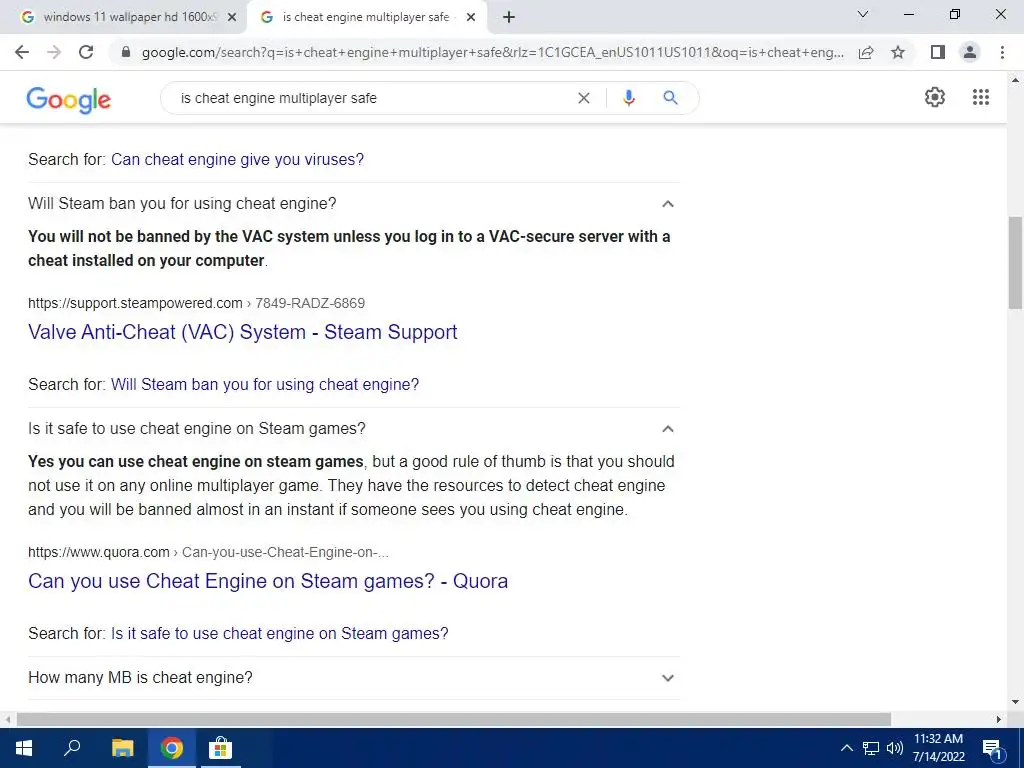Submit search with the magnifier icon
The height and width of the screenshot is (768, 1024).
tap(670, 98)
